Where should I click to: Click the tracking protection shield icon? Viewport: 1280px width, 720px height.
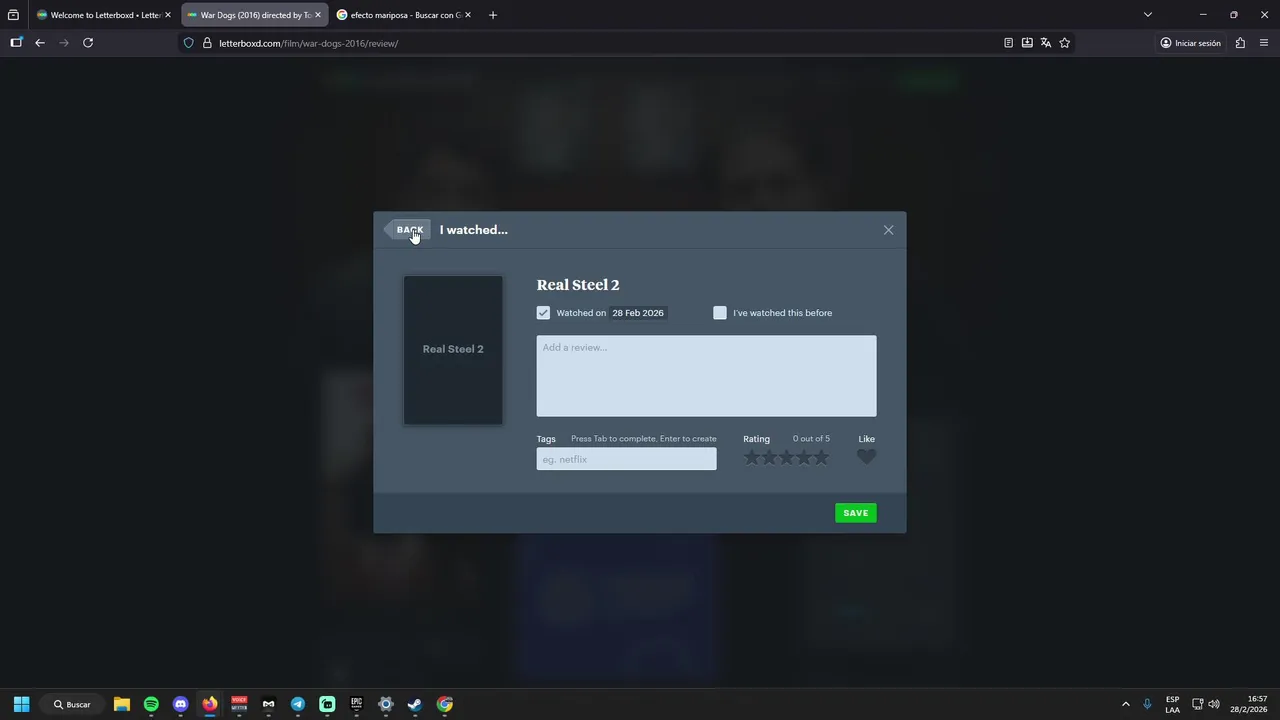188,43
